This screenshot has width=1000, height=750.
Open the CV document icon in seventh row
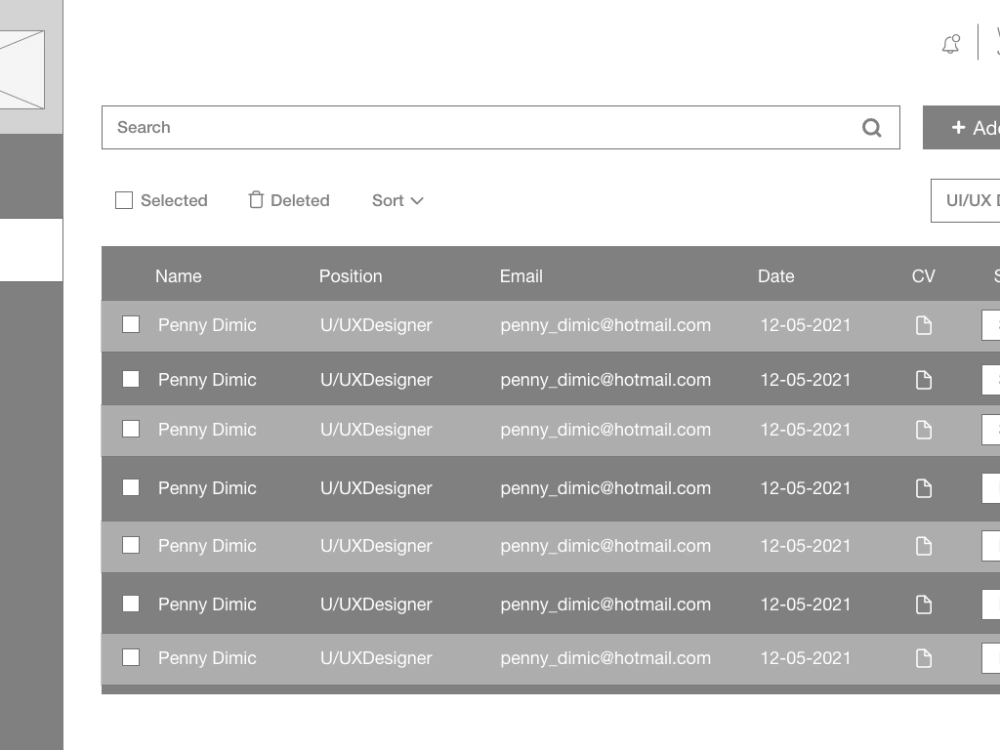click(x=923, y=658)
